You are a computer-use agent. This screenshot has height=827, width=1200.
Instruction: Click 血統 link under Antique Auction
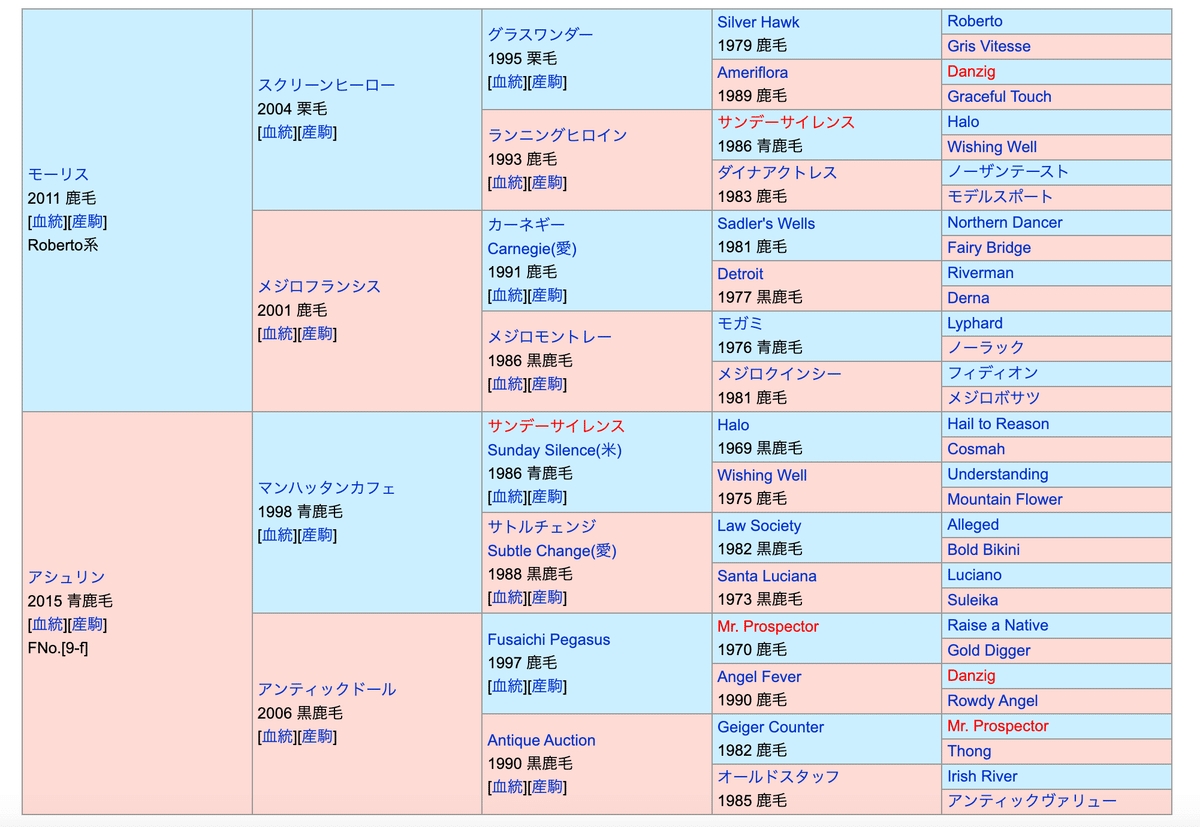507,786
